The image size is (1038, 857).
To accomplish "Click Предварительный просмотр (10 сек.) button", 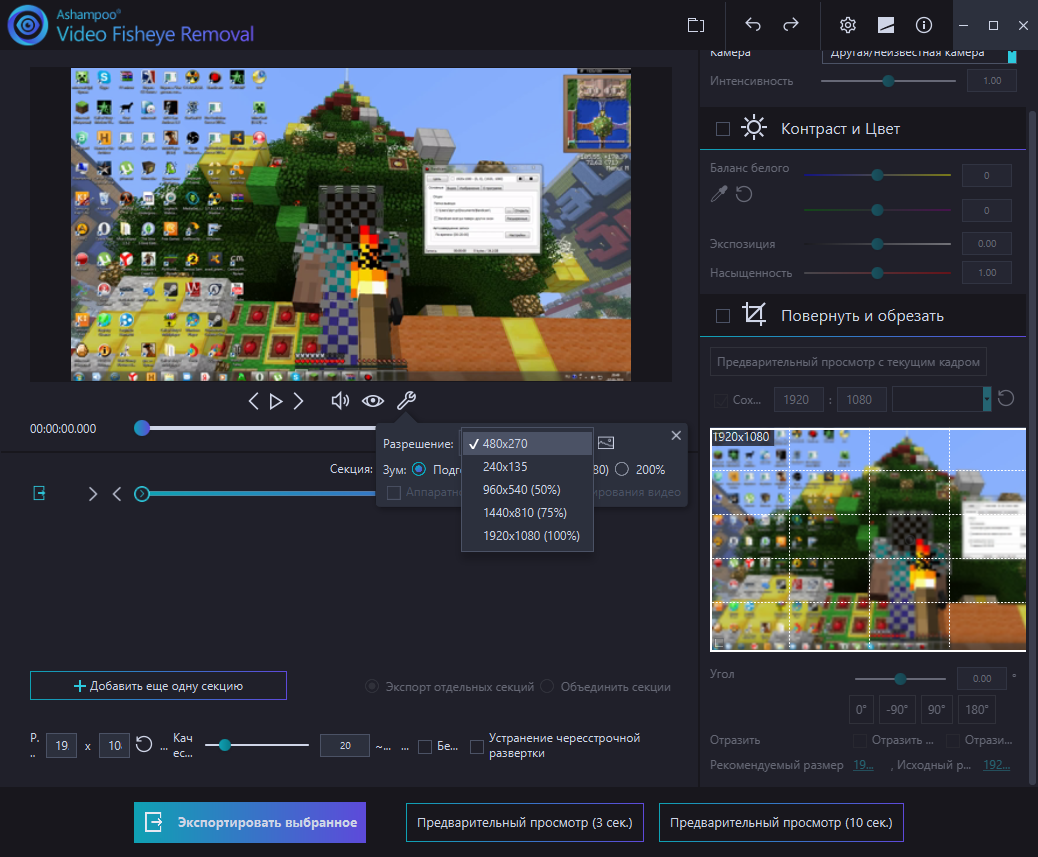I will click(x=781, y=823).
